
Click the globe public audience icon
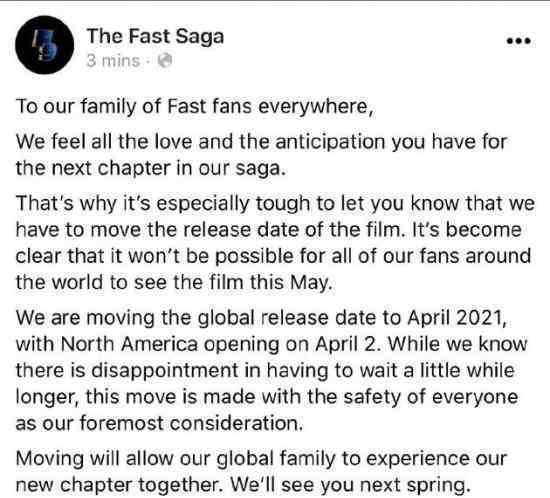165,60
